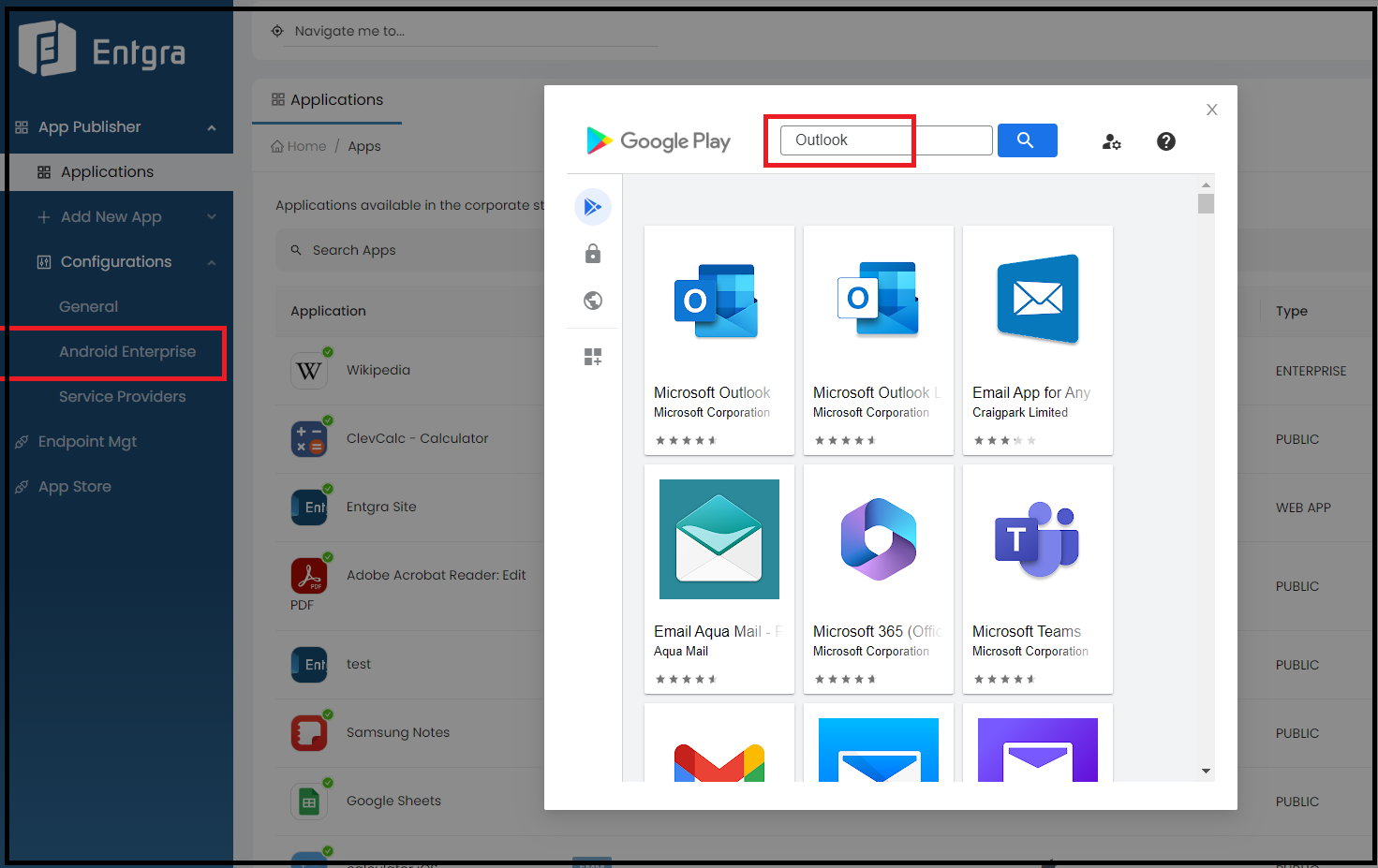Select the Applications tab
Image resolution: width=1378 pixels, height=868 pixels.
click(x=327, y=100)
